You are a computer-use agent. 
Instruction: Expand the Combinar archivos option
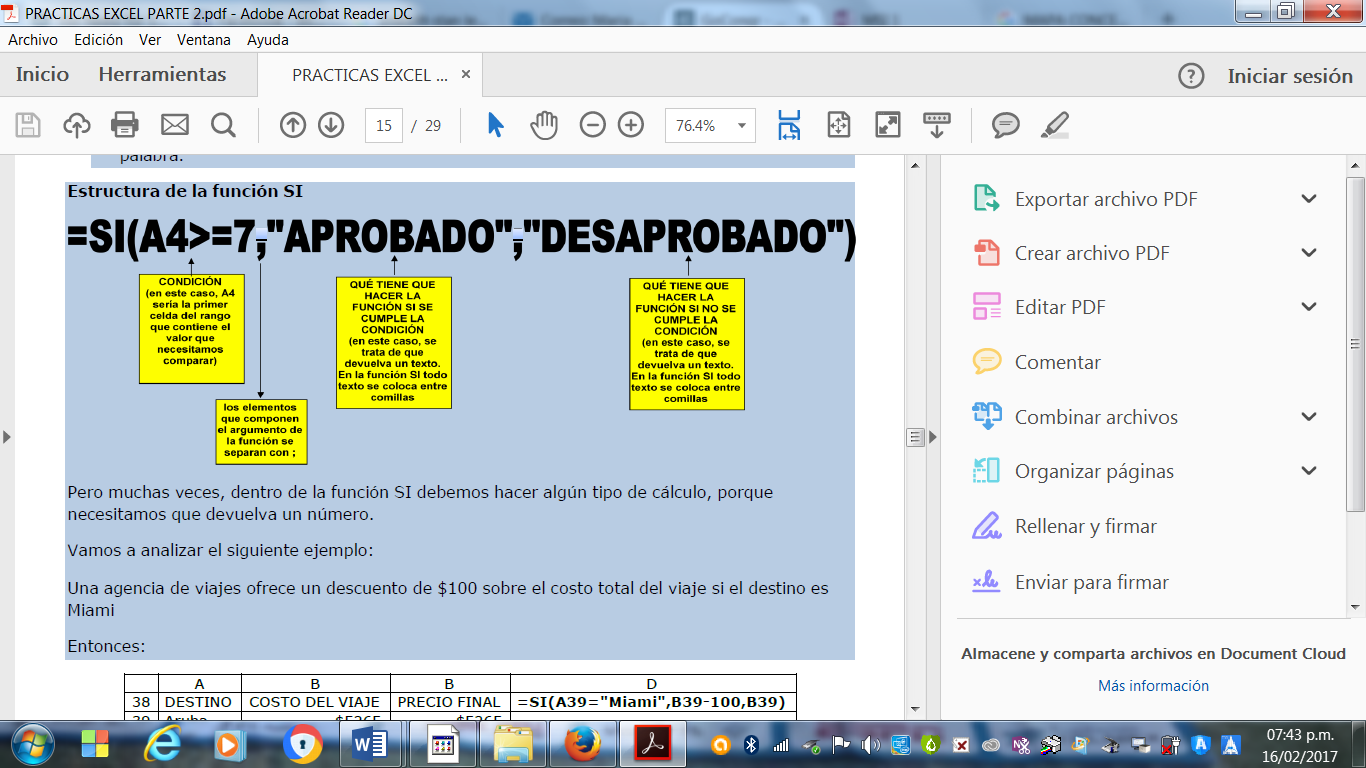(x=1308, y=417)
